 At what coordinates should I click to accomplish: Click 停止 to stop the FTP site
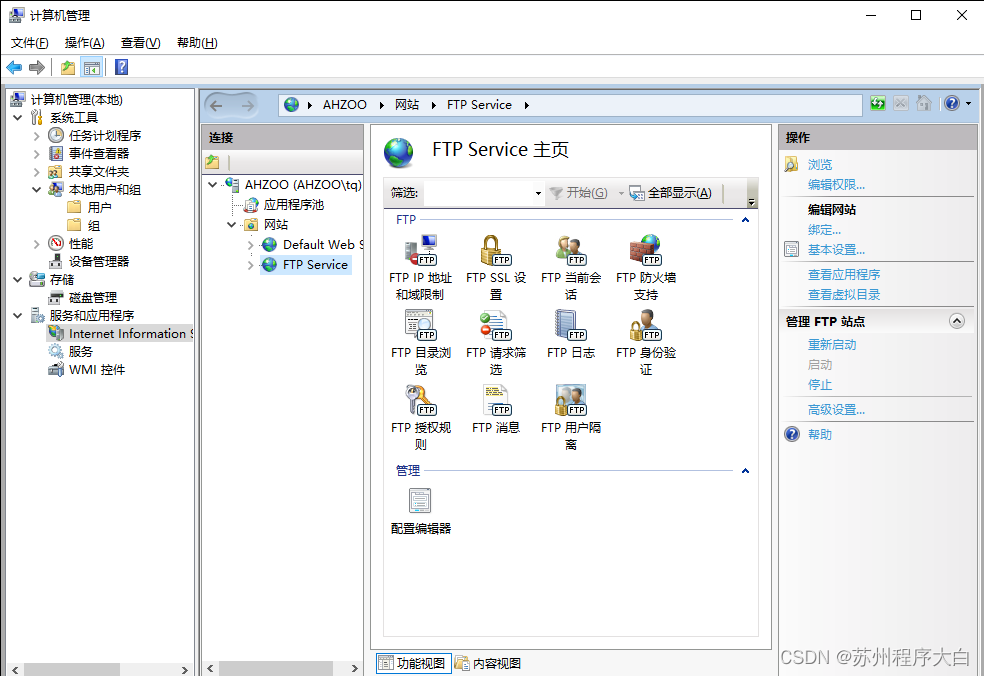820,385
